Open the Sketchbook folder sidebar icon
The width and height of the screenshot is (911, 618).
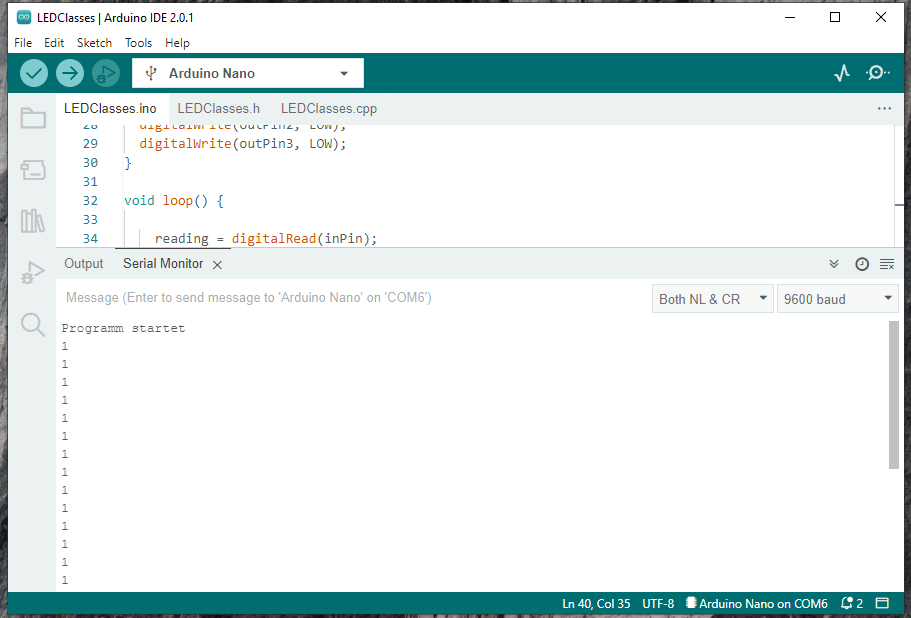[33, 118]
